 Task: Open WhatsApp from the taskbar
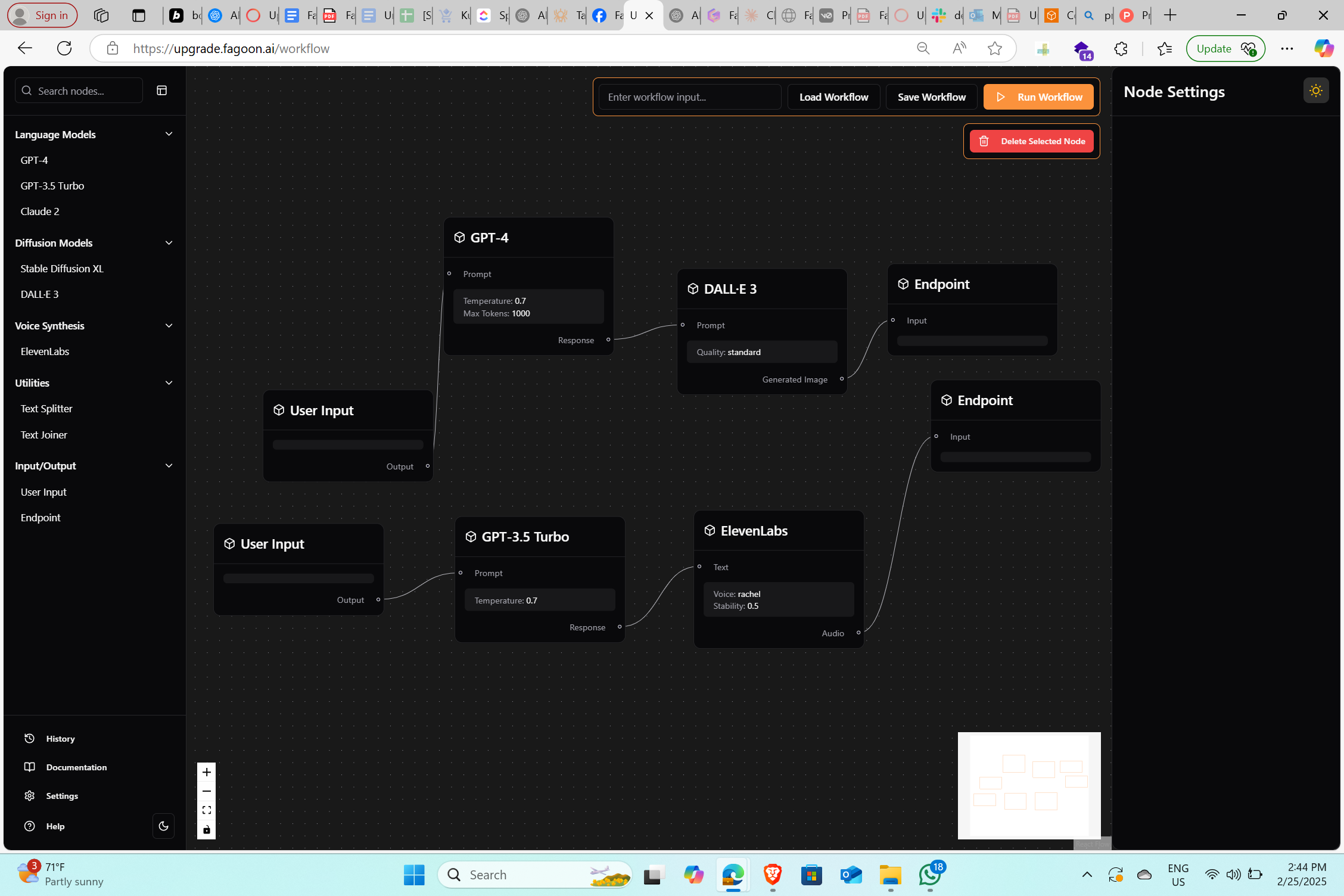click(929, 875)
